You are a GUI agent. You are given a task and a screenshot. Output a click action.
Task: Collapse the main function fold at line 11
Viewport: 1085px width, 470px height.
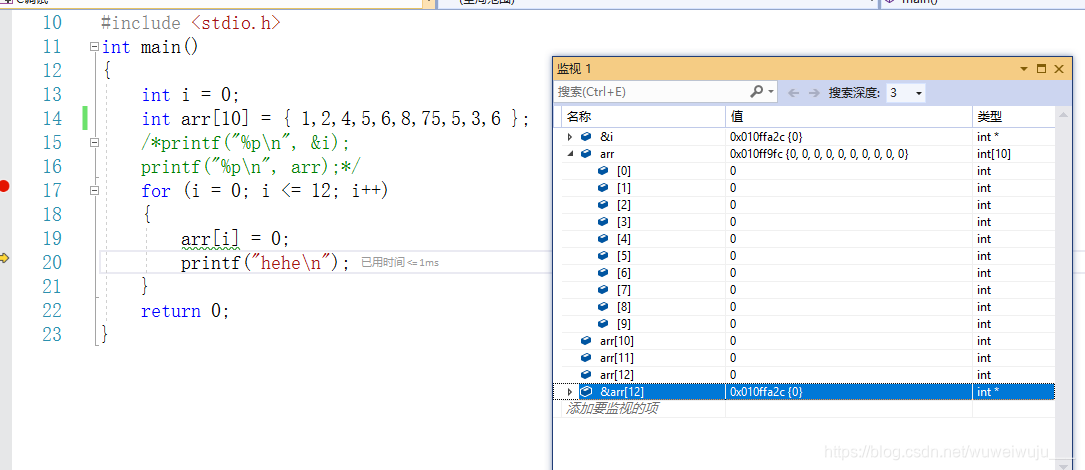[x=94, y=47]
